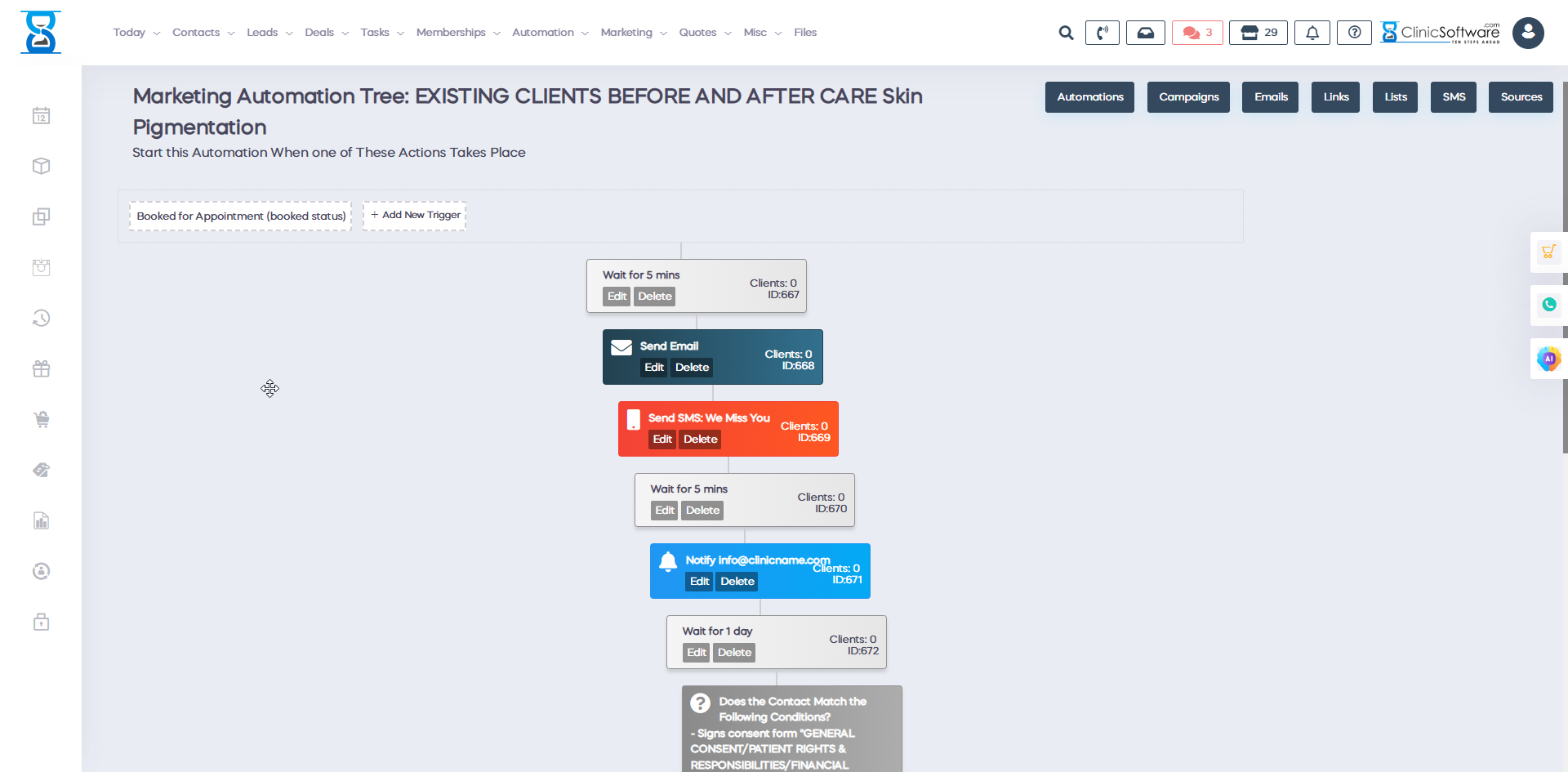Open the help question mark icon
Screen dimensions: 1568x772
(1354, 33)
